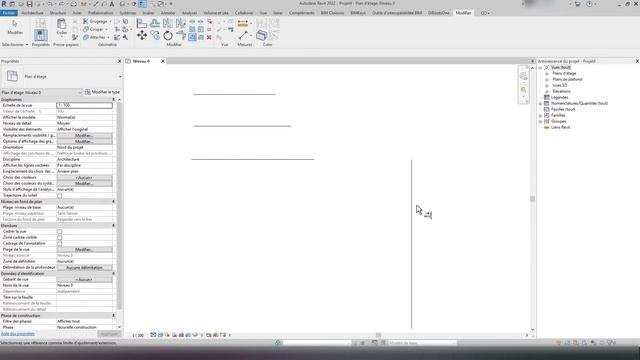Click the Measure between two points icon
Image resolution: width=640 pixels, height=360 pixels.
(x=243, y=36)
